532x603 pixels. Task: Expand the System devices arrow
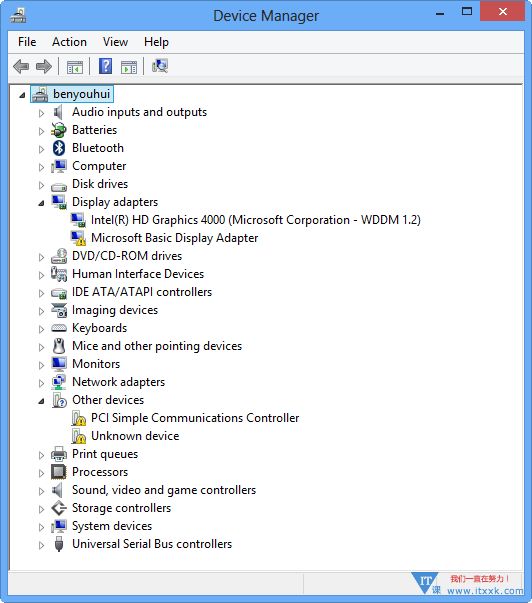(41, 527)
